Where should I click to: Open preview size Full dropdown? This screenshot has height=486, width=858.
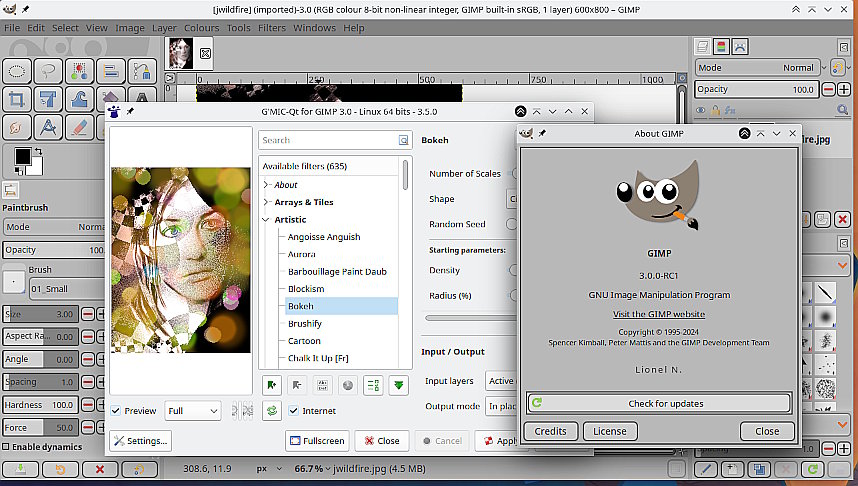[193, 410]
